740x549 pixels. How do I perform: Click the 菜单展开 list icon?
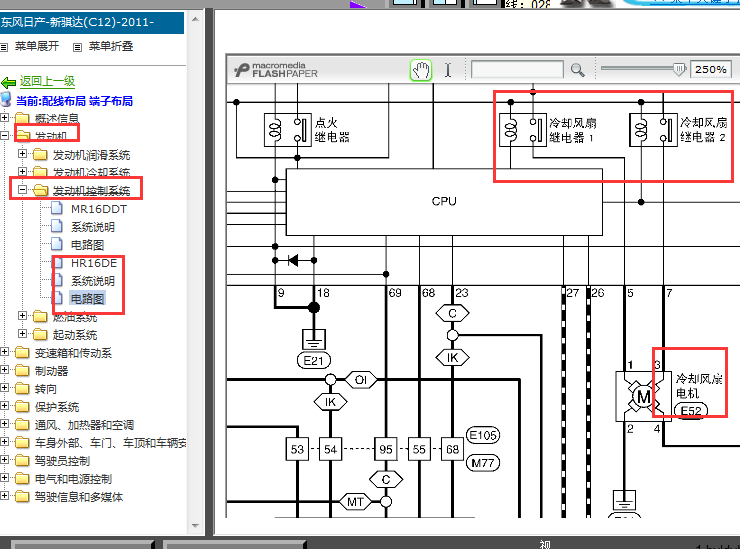tap(4, 47)
